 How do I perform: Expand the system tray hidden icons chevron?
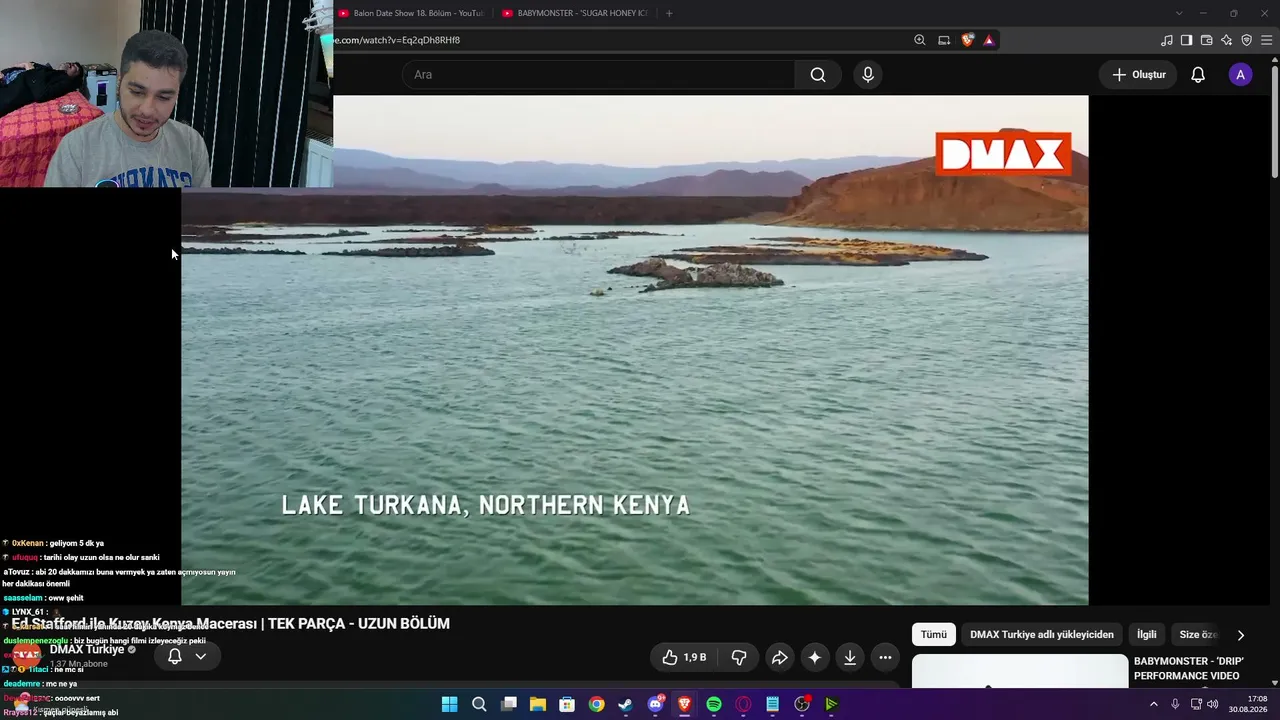[1153, 704]
